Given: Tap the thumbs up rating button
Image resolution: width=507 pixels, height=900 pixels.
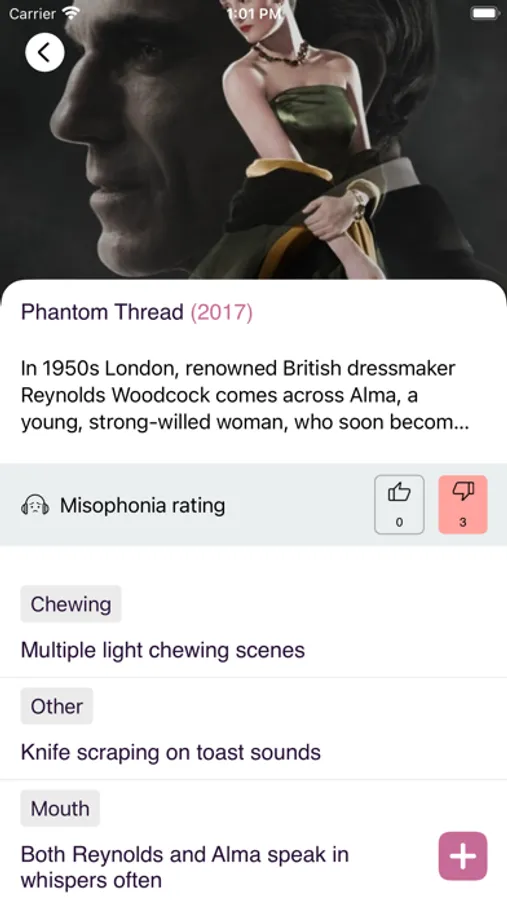Looking at the screenshot, I should click(x=399, y=505).
